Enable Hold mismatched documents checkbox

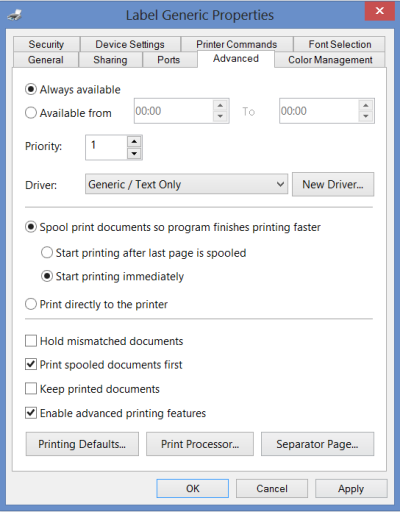[31, 341]
